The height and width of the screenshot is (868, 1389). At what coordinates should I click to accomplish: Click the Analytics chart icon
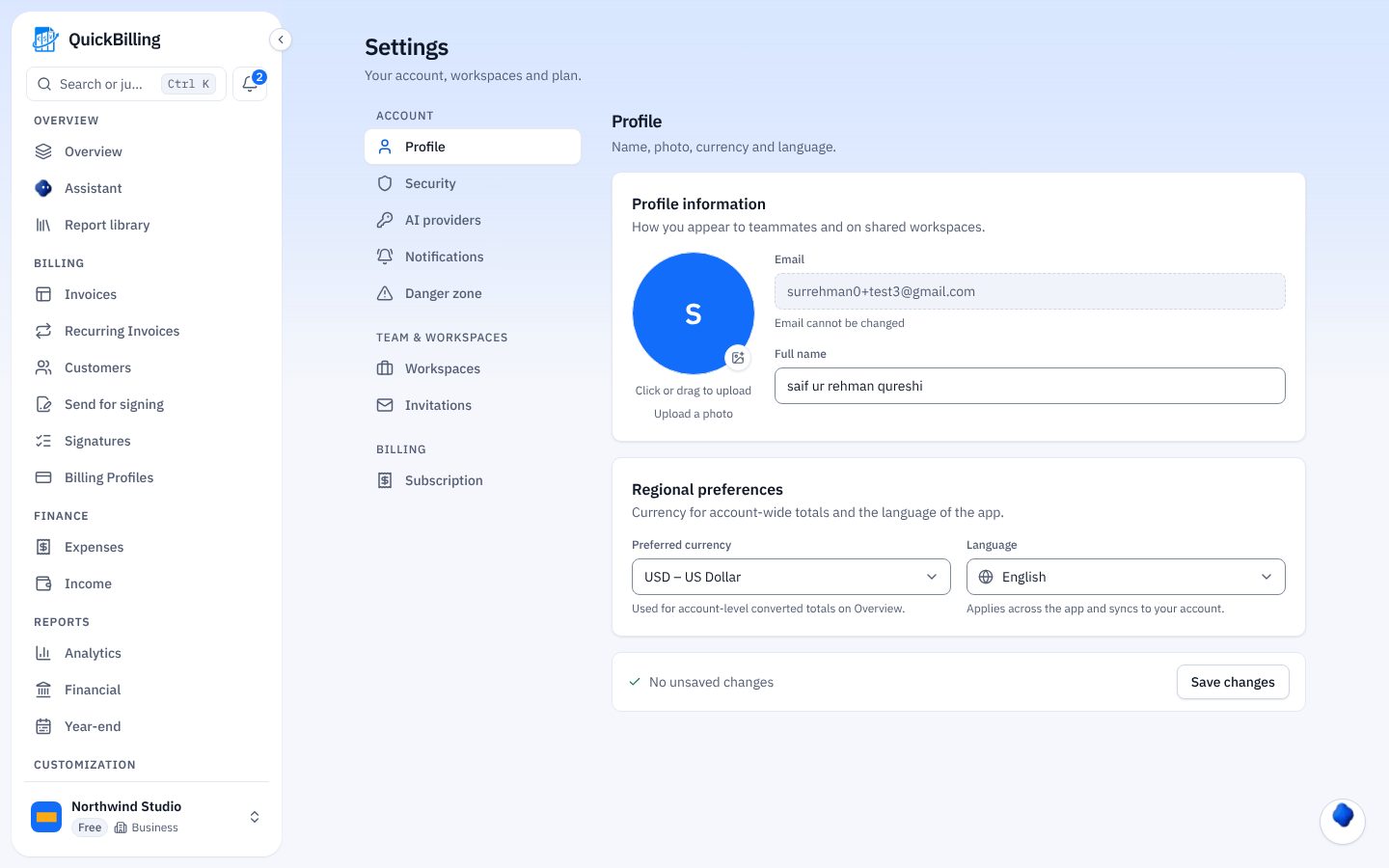point(43,653)
